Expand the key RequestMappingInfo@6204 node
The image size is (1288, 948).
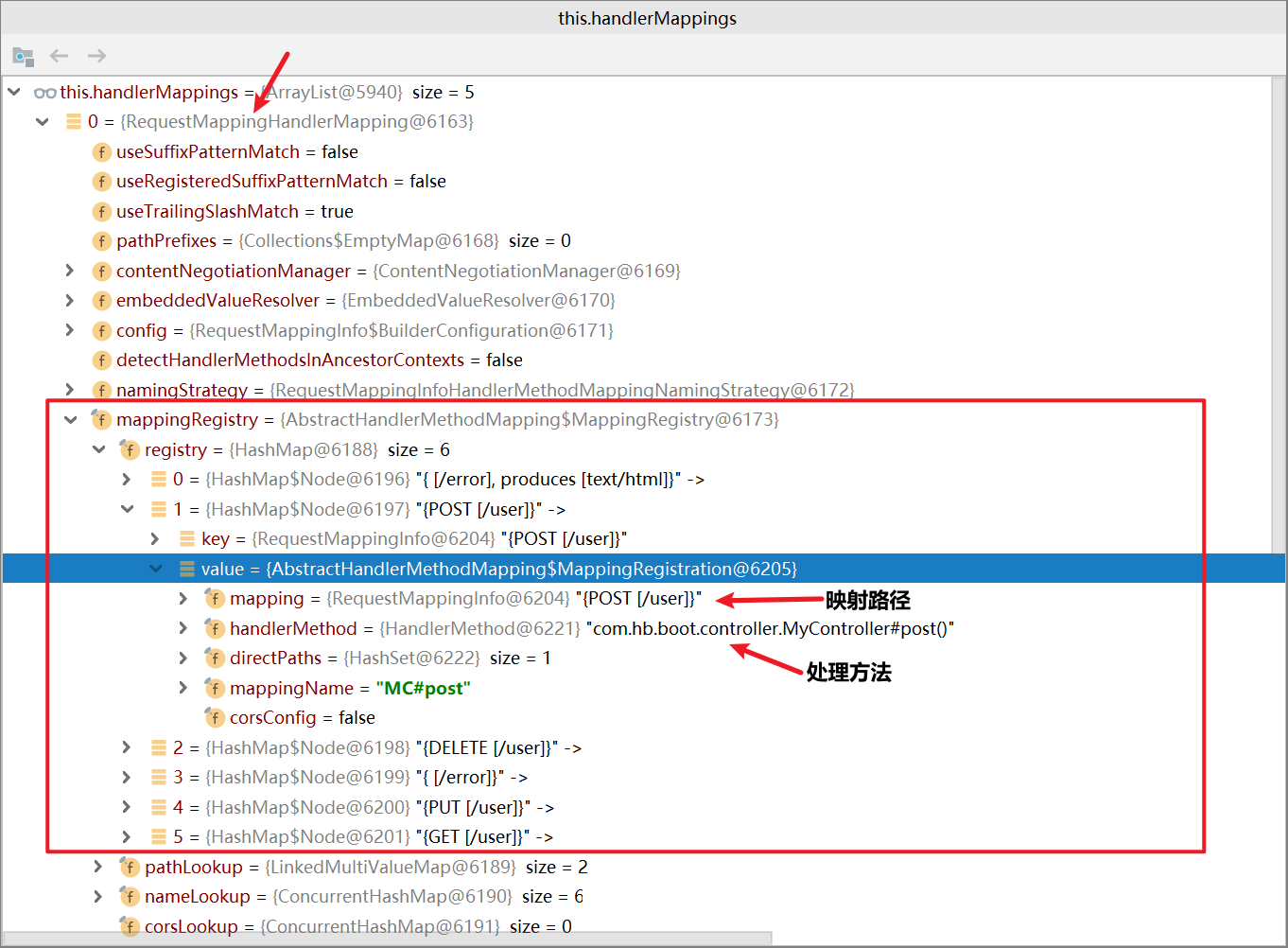pyautogui.click(x=155, y=538)
